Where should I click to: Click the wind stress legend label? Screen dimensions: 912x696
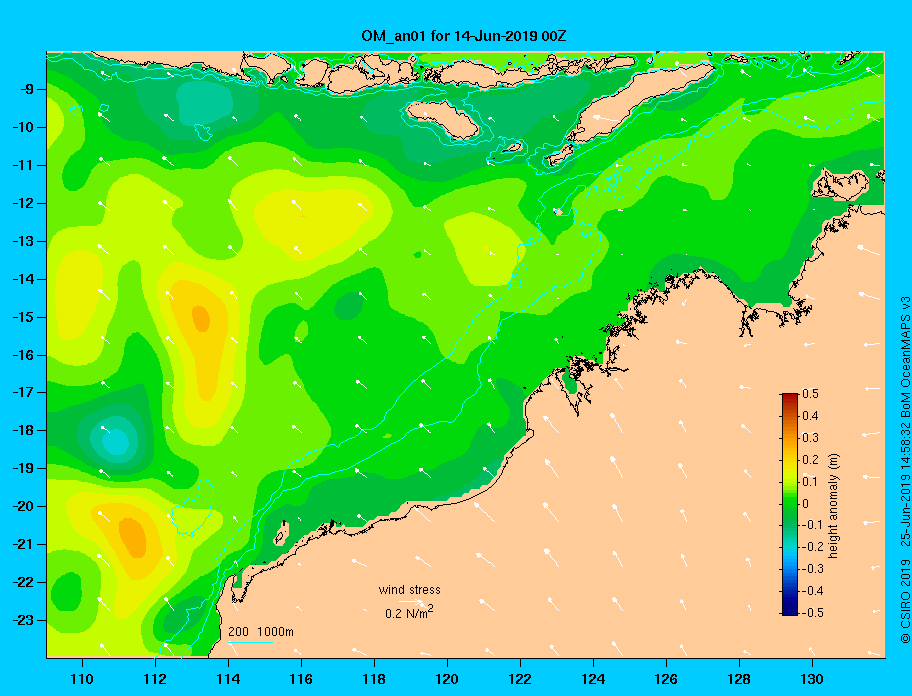point(409,590)
